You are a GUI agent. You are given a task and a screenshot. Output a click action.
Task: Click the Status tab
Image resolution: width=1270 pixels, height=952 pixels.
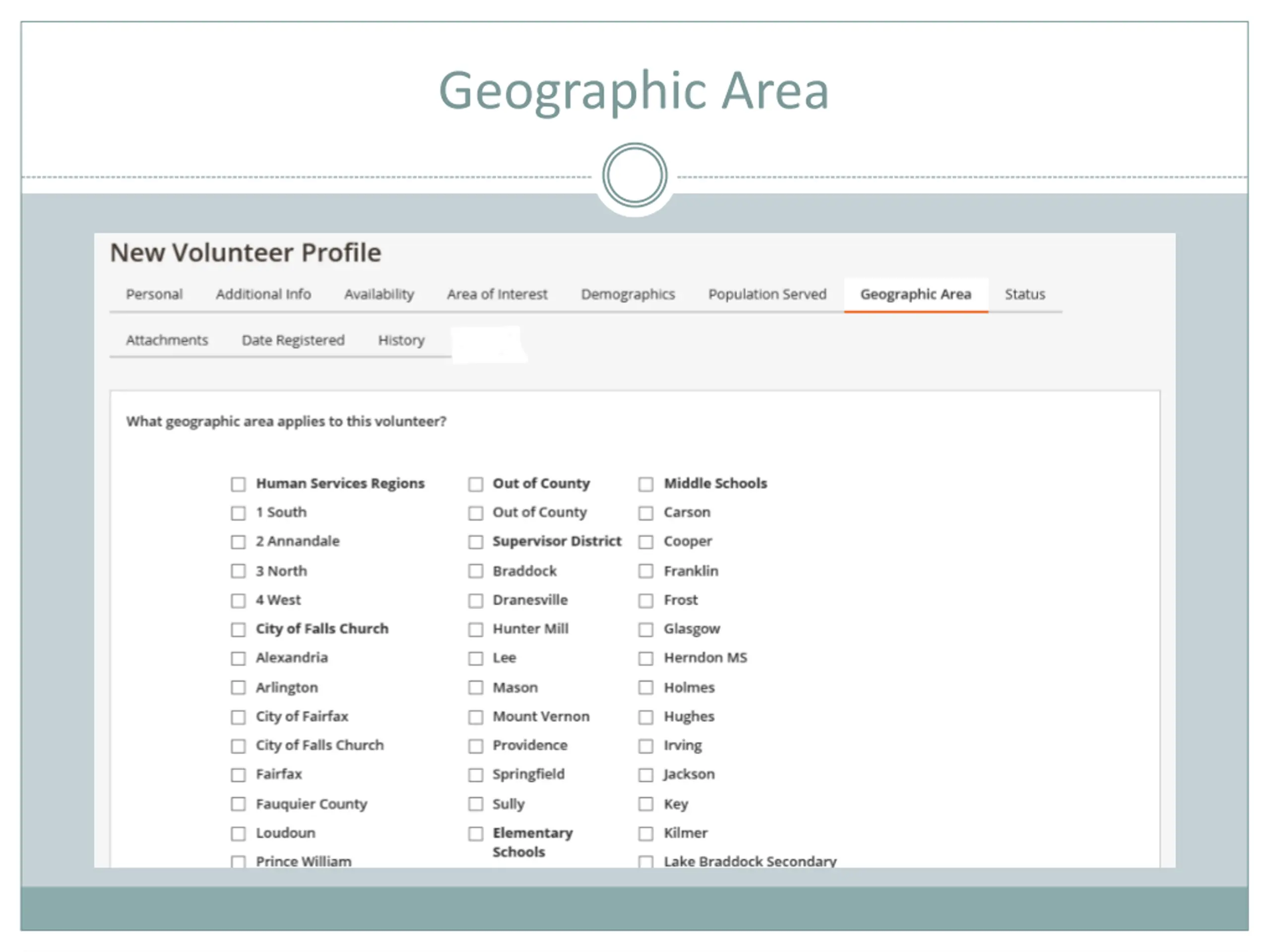coord(1024,295)
